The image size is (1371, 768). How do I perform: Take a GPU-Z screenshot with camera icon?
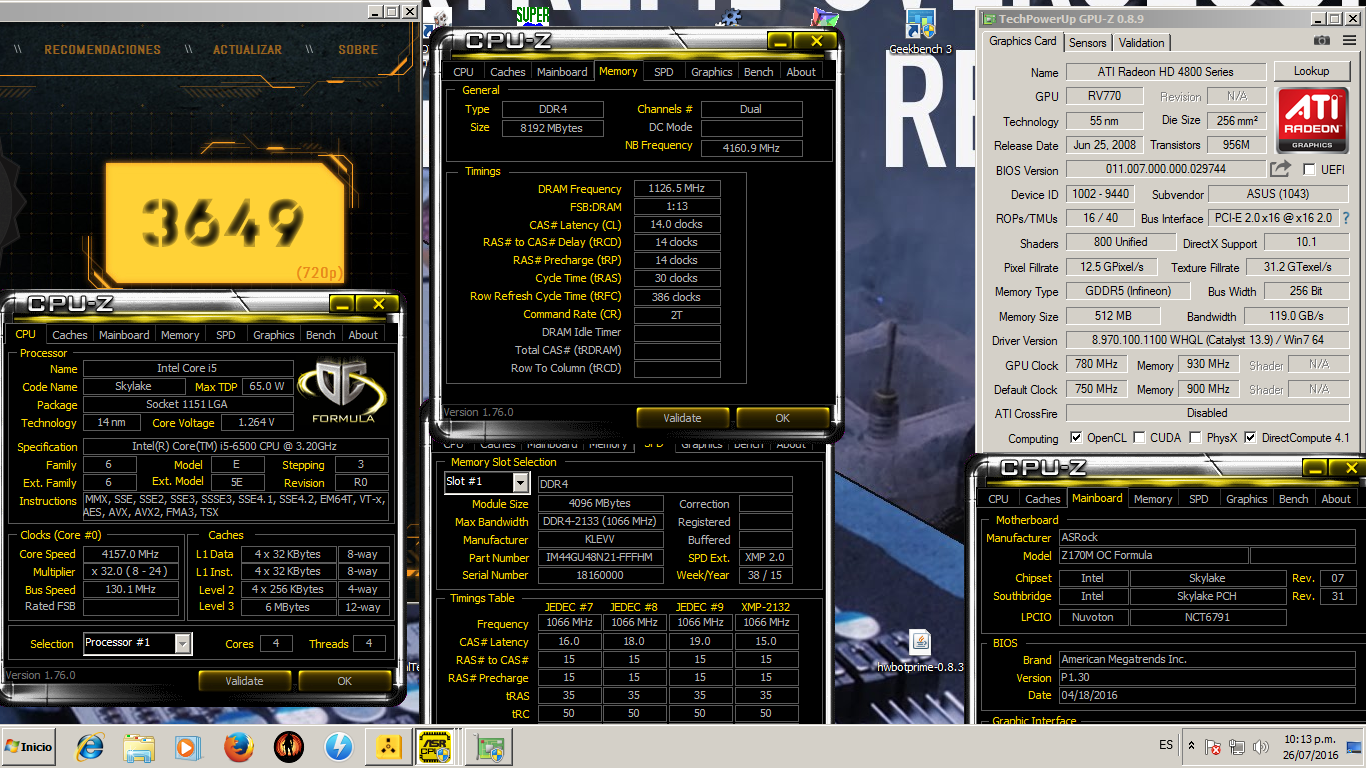click(1322, 41)
